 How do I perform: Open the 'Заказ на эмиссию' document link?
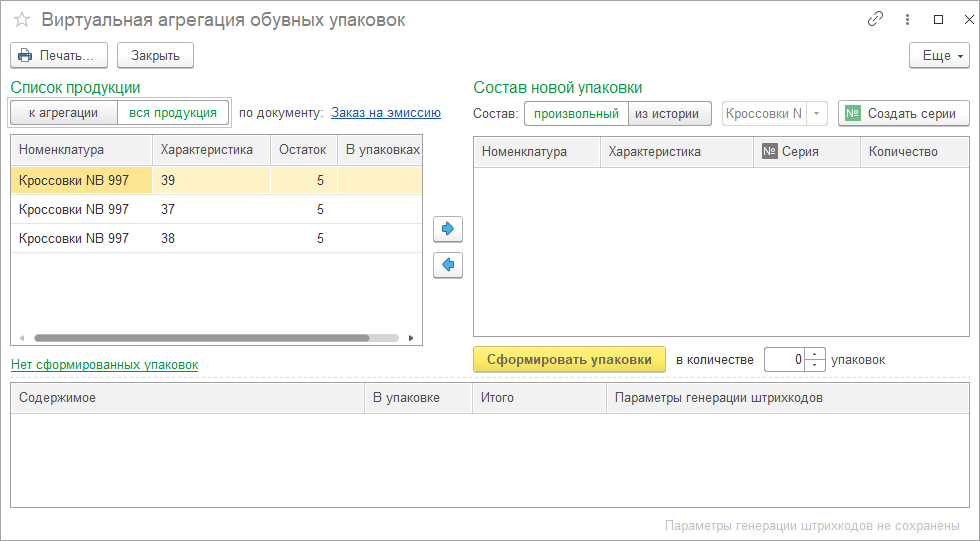point(386,113)
